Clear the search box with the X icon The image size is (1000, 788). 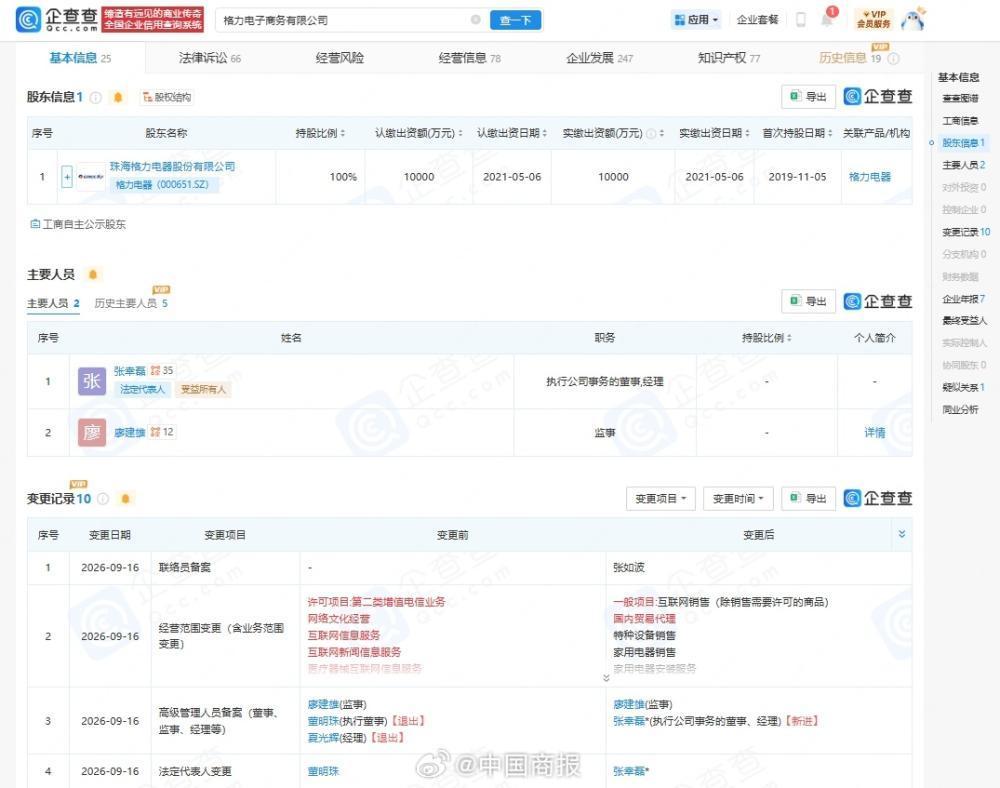pos(476,20)
